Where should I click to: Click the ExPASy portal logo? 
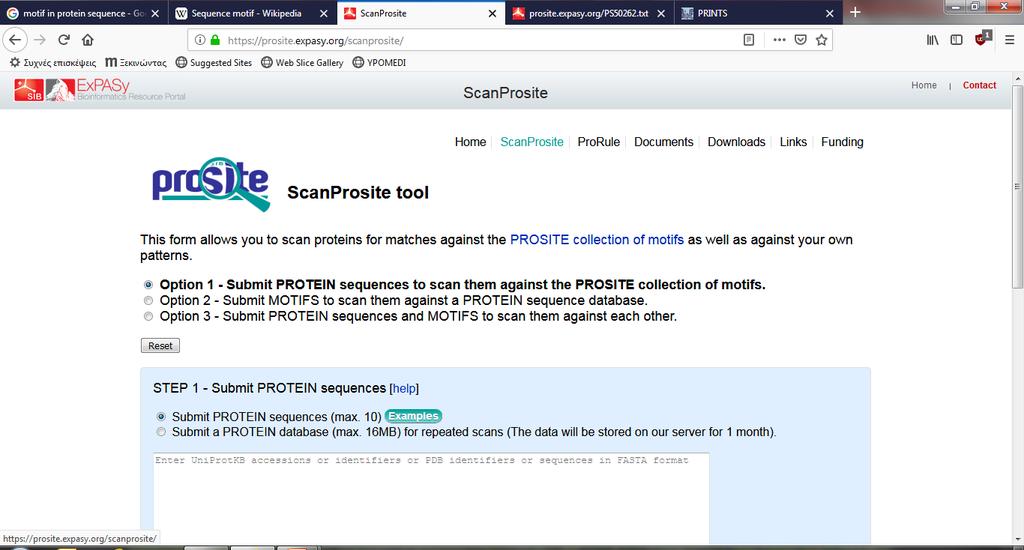point(116,90)
